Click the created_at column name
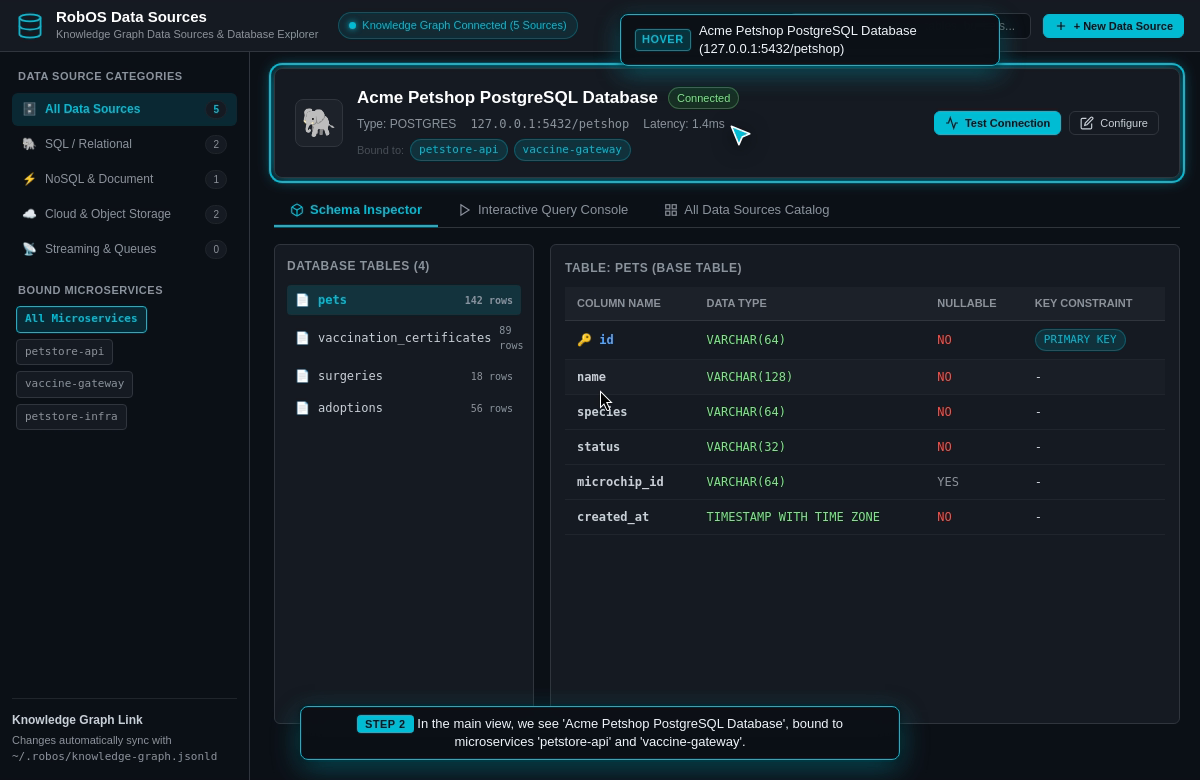This screenshot has height=780, width=1200. [x=613, y=517]
